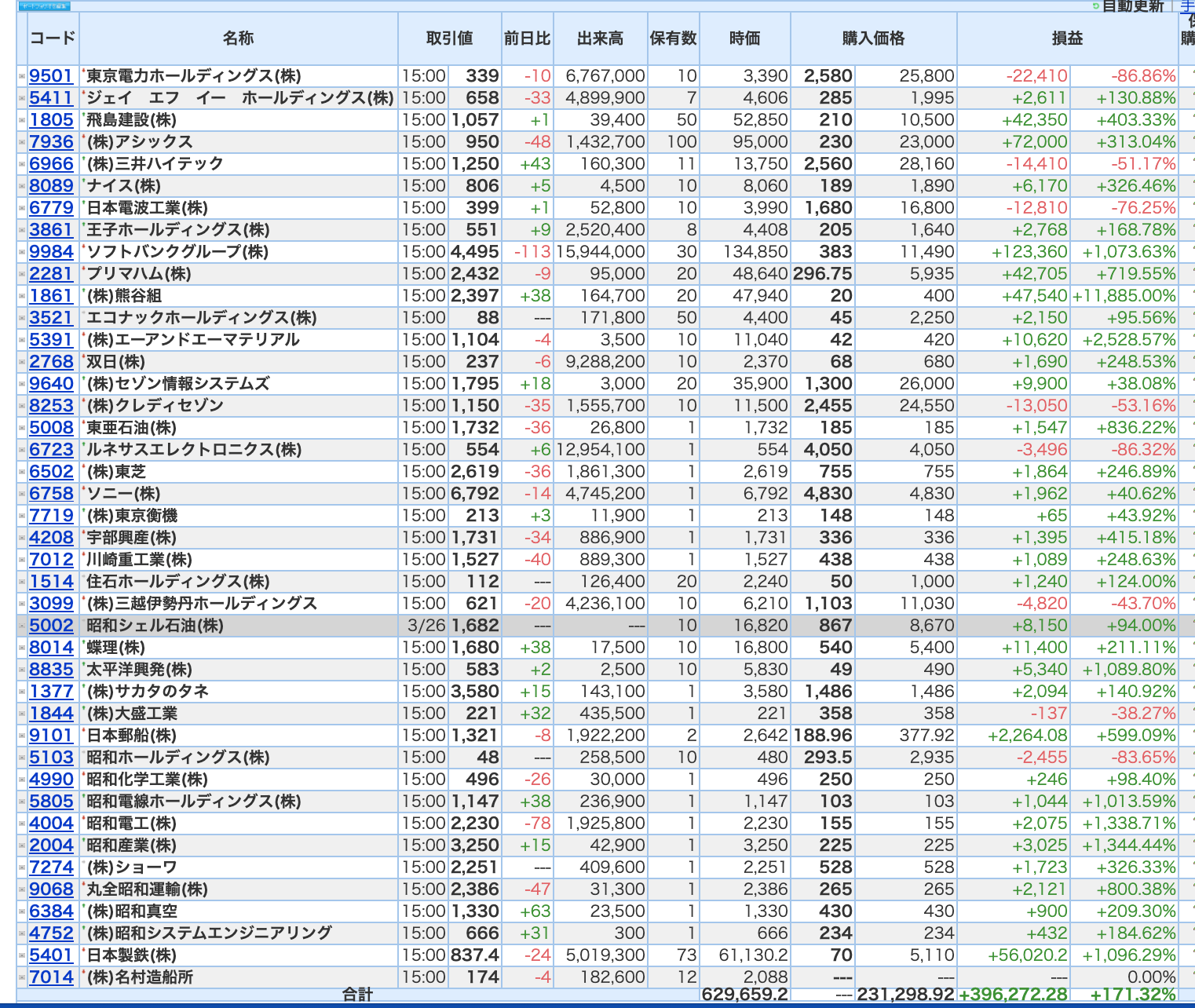Open stock code link 4752
The height and width of the screenshot is (1008, 1195).
[x=51, y=933]
